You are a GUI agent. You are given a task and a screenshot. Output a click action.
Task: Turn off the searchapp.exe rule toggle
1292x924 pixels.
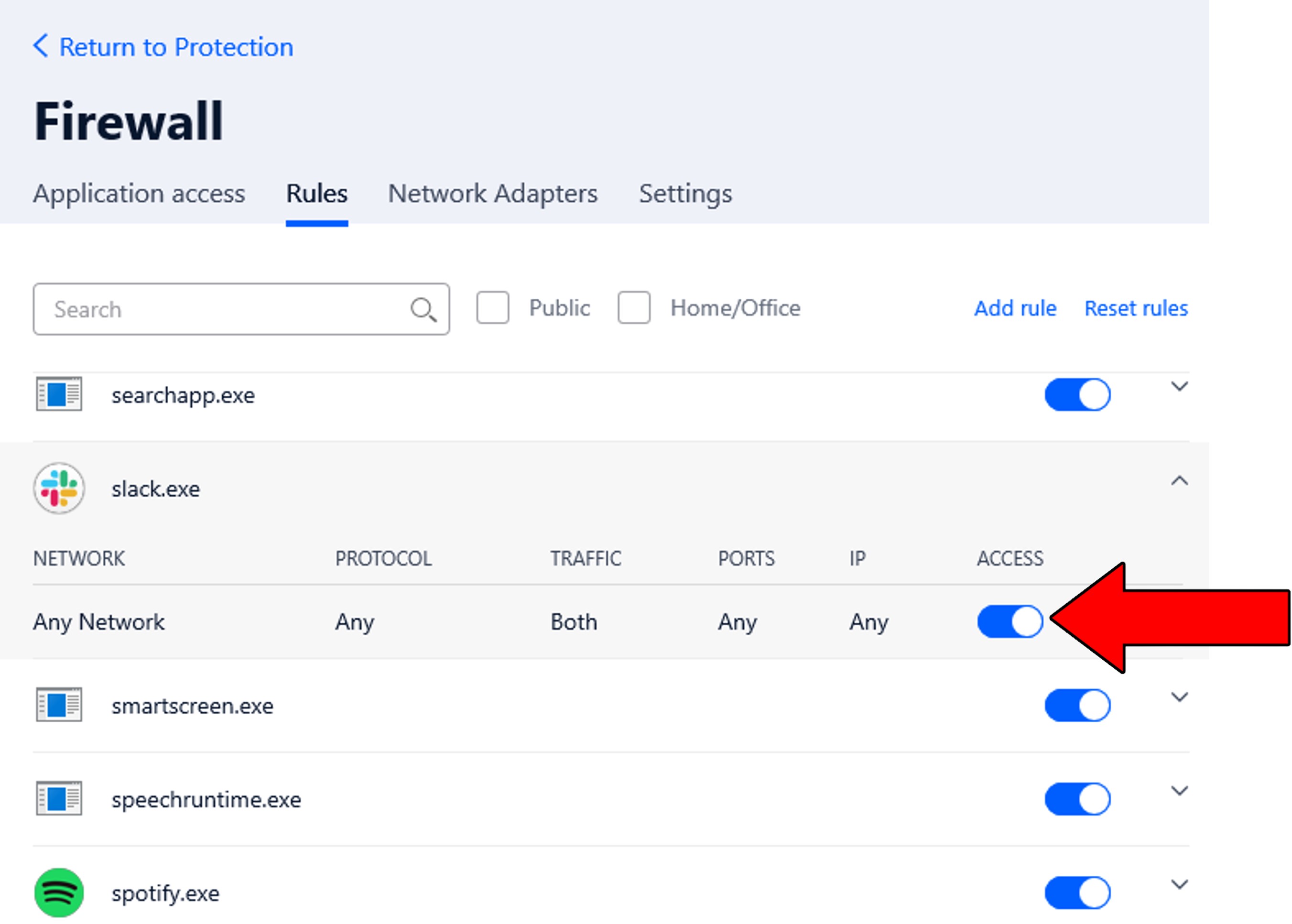pyautogui.click(x=1077, y=394)
